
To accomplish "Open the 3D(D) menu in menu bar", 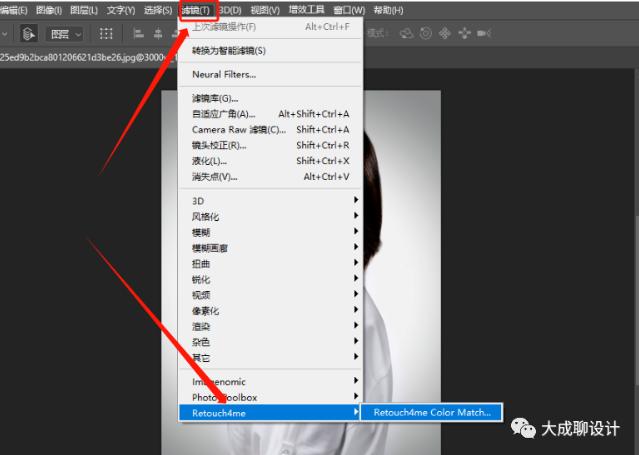I will (x=231, y=10).
